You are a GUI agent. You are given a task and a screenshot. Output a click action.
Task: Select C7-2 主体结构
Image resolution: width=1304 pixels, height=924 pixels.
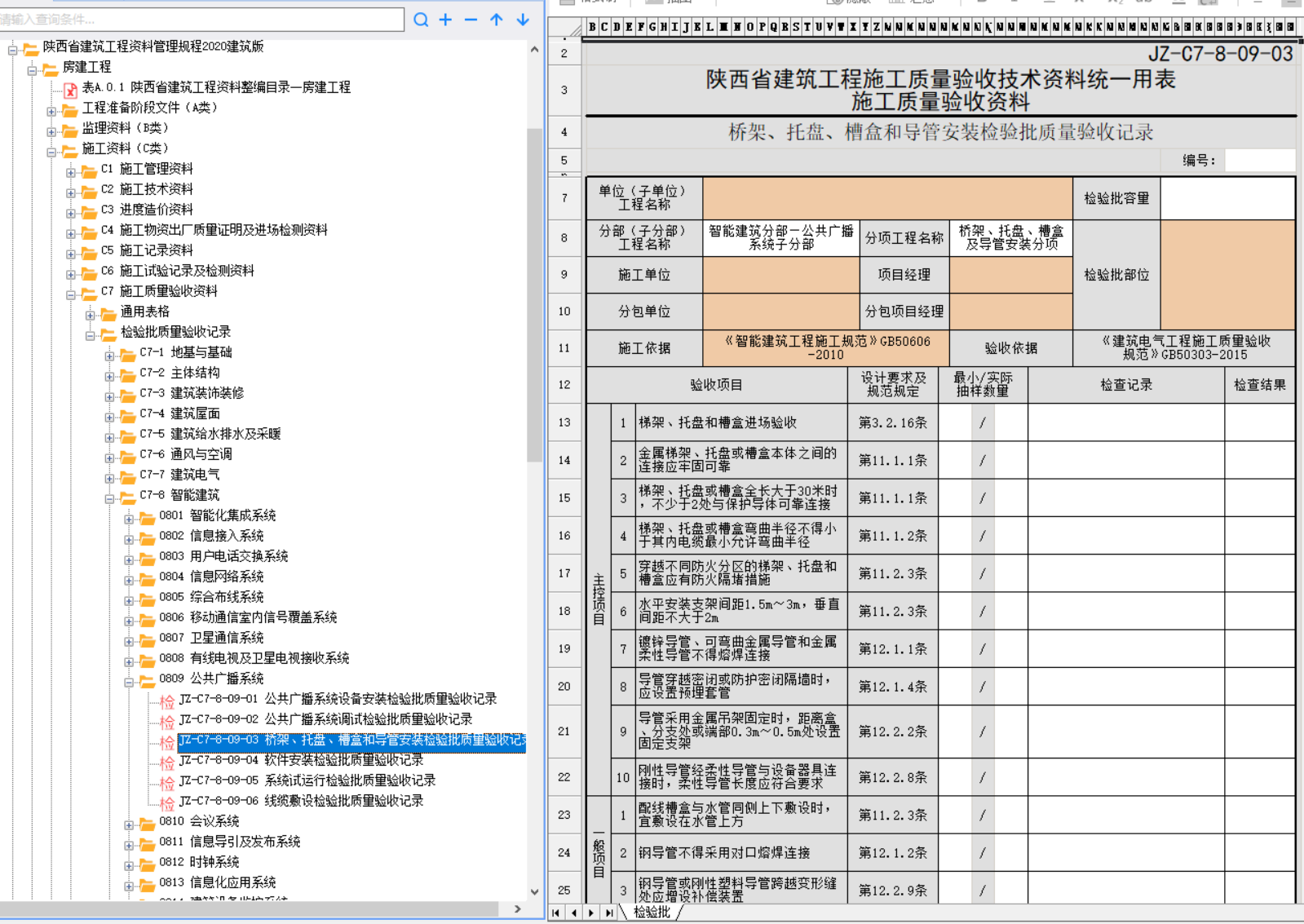179,373
